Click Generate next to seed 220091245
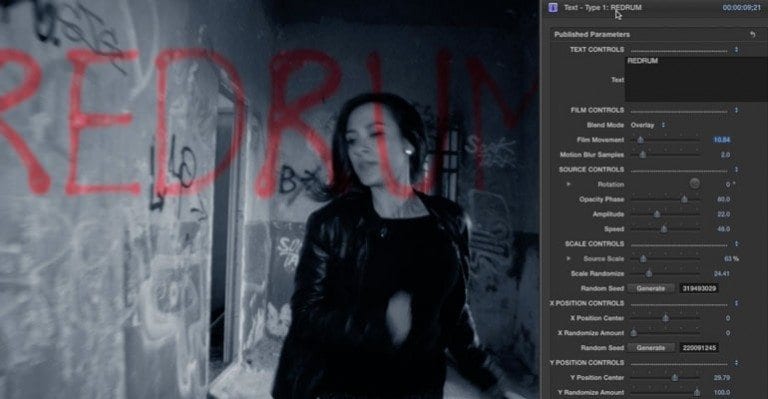 (651, 348)
